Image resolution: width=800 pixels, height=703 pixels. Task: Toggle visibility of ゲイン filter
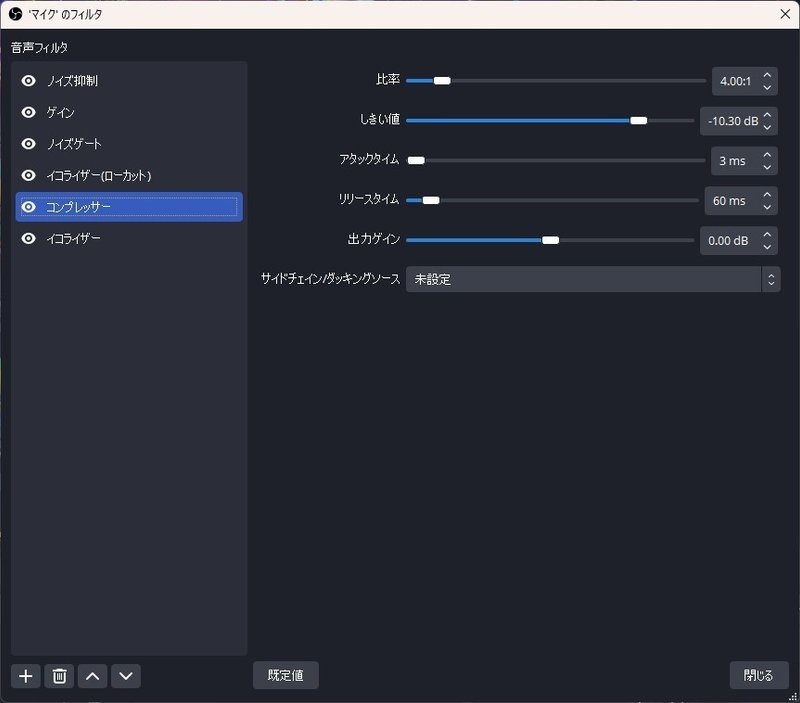click(29, 112)
